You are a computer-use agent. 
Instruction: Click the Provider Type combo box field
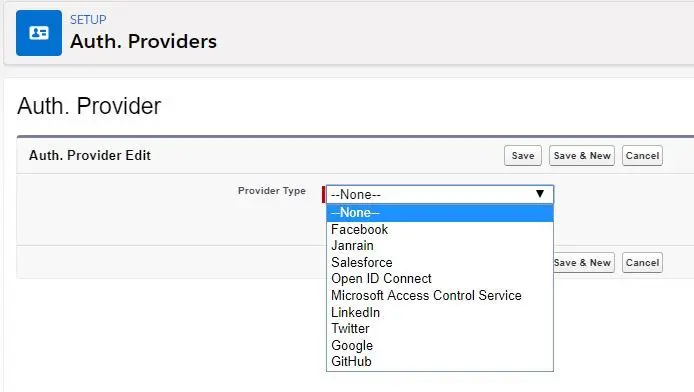coord(440,194)
